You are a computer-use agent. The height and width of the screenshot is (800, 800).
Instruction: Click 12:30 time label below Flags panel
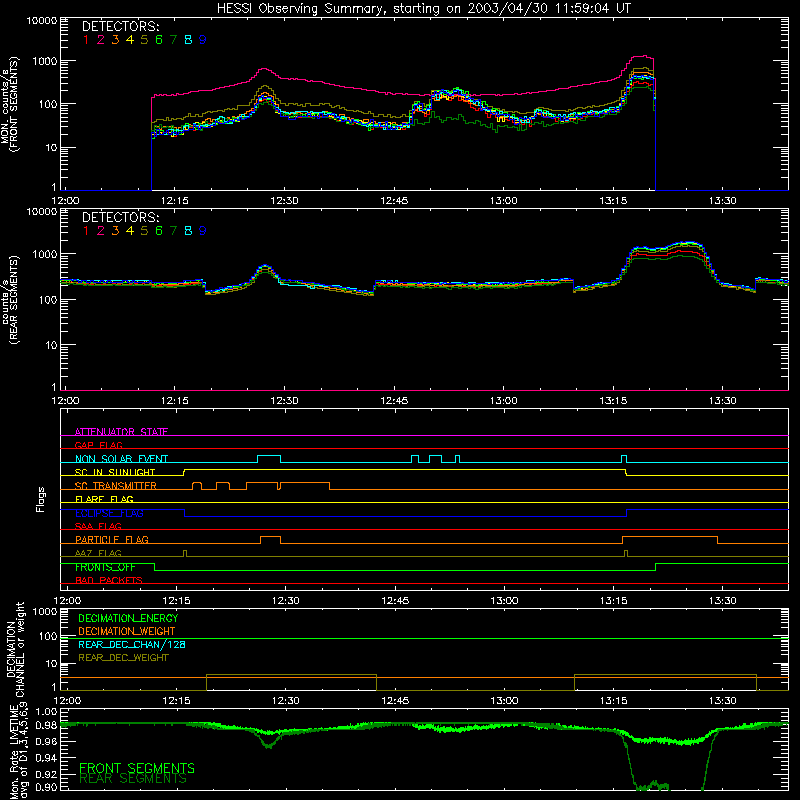(285, 601)
